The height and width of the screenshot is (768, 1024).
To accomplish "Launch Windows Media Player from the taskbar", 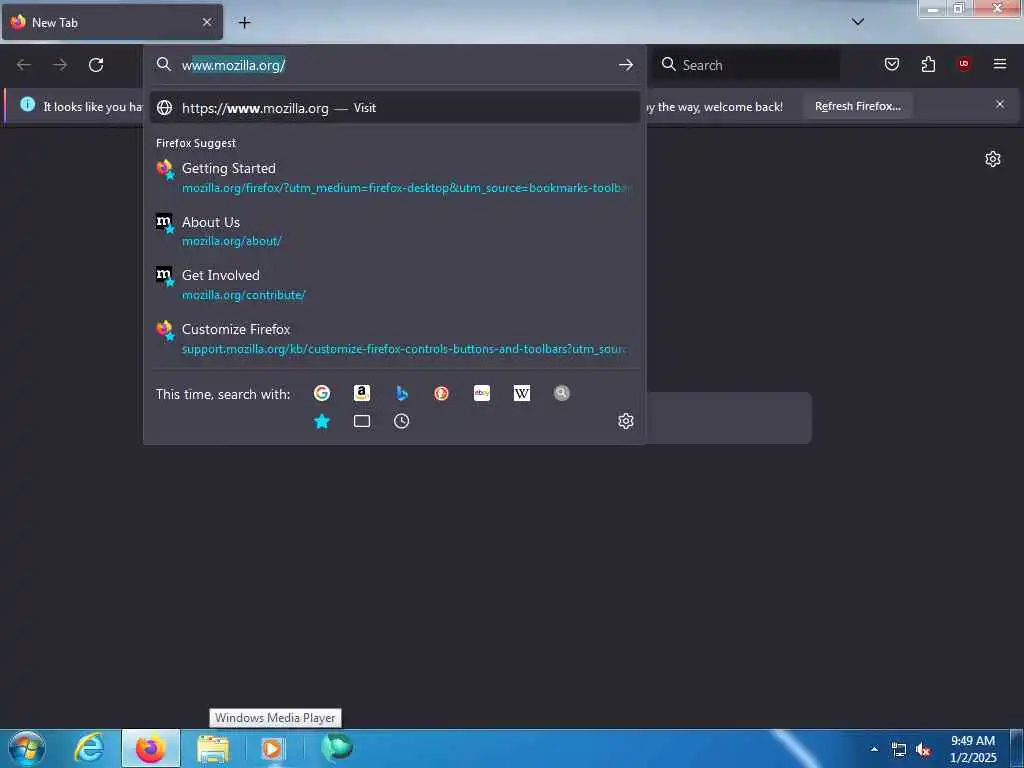I will point(273,748).
